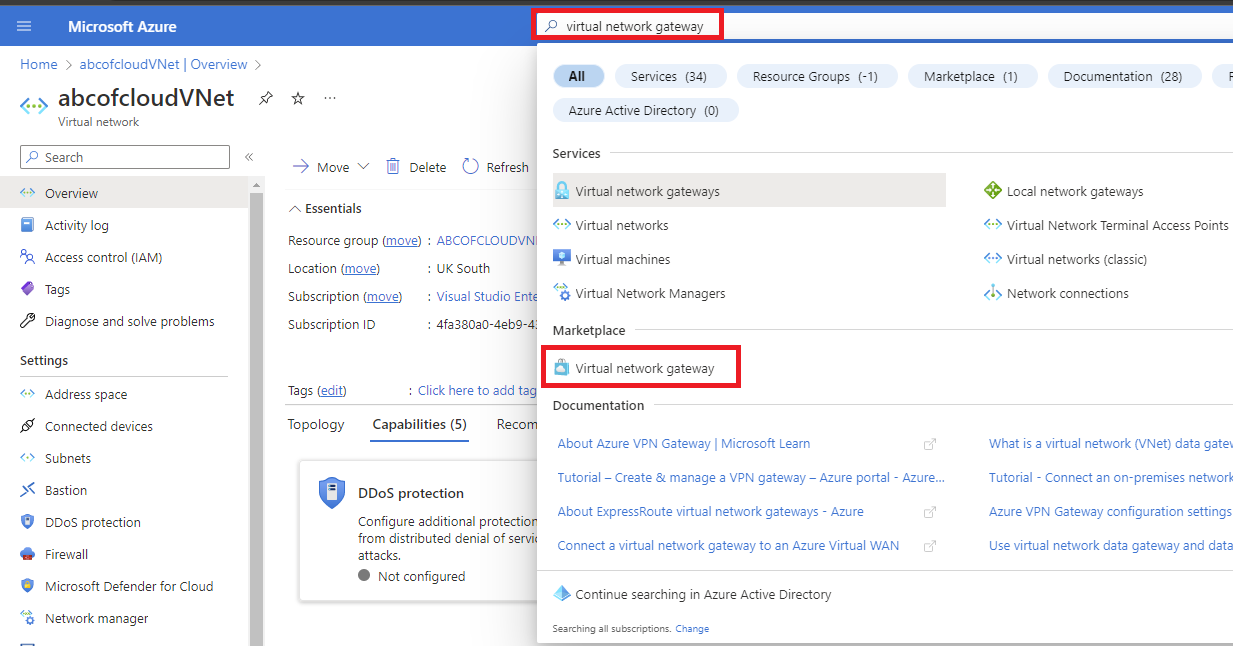Select Marketplace Virtual network gateway result
The image size is (1233, 646).
[x=644, y=368]
